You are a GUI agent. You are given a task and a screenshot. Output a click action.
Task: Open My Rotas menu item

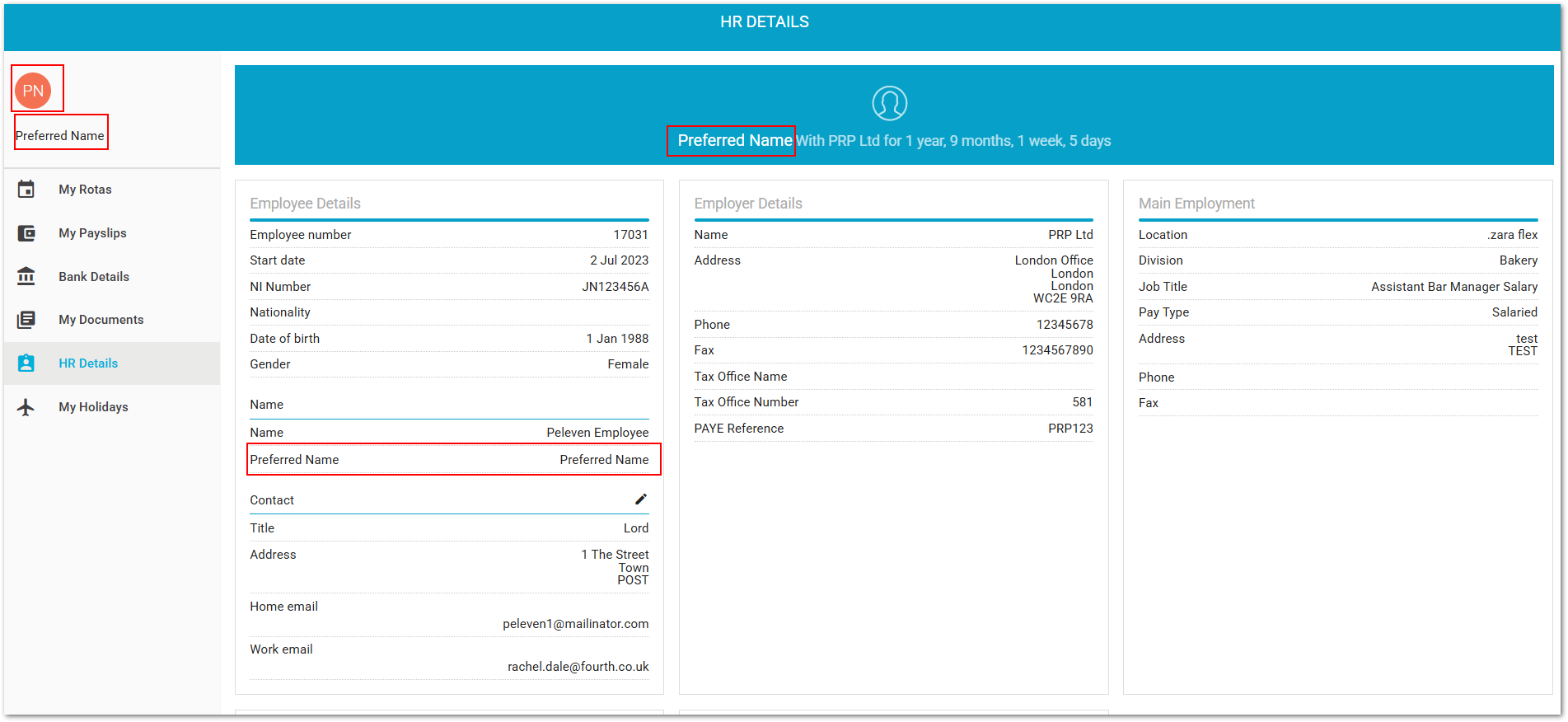coord(85,190)
